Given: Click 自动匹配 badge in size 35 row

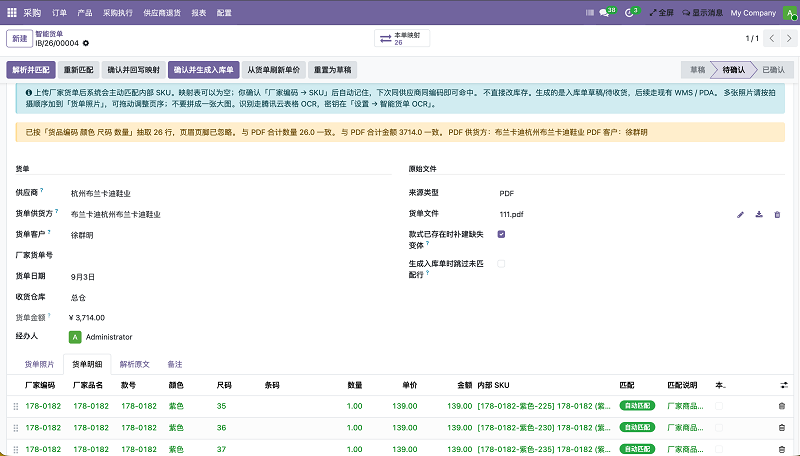Looking at the screenshot, I should click(637, 406).
